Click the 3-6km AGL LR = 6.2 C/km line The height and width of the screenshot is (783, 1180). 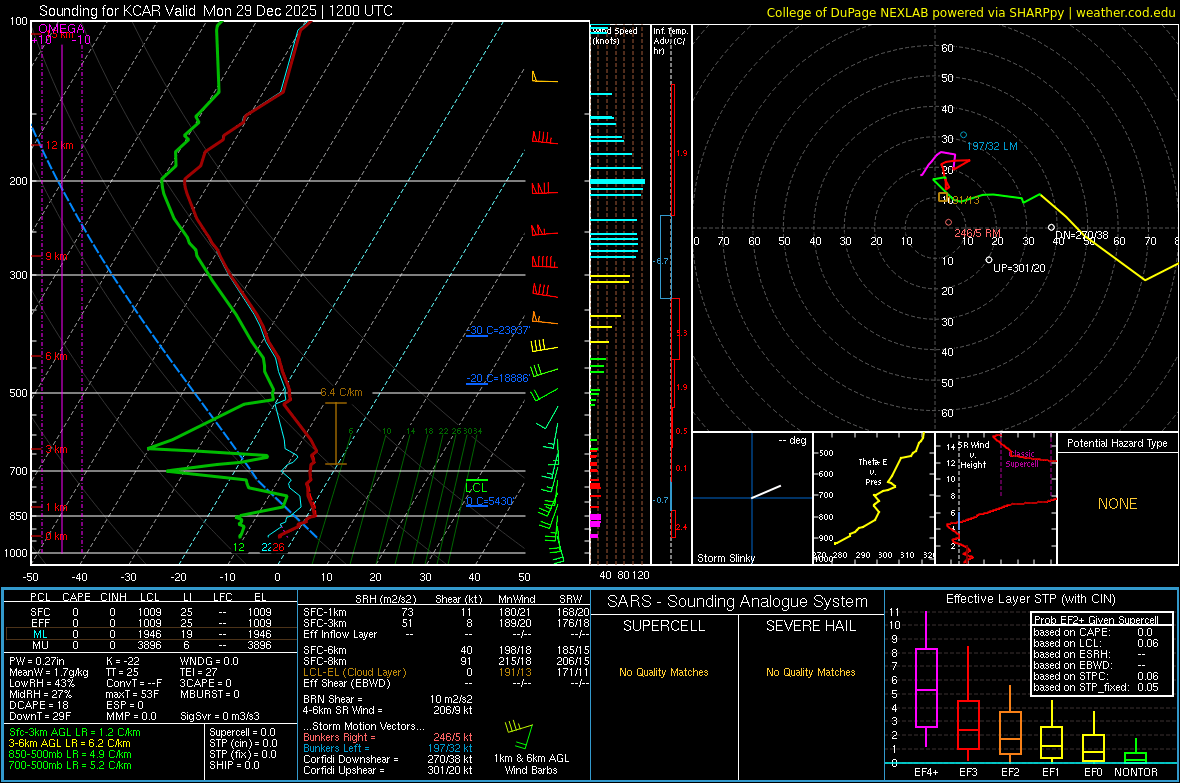click(x=69, y=743)
